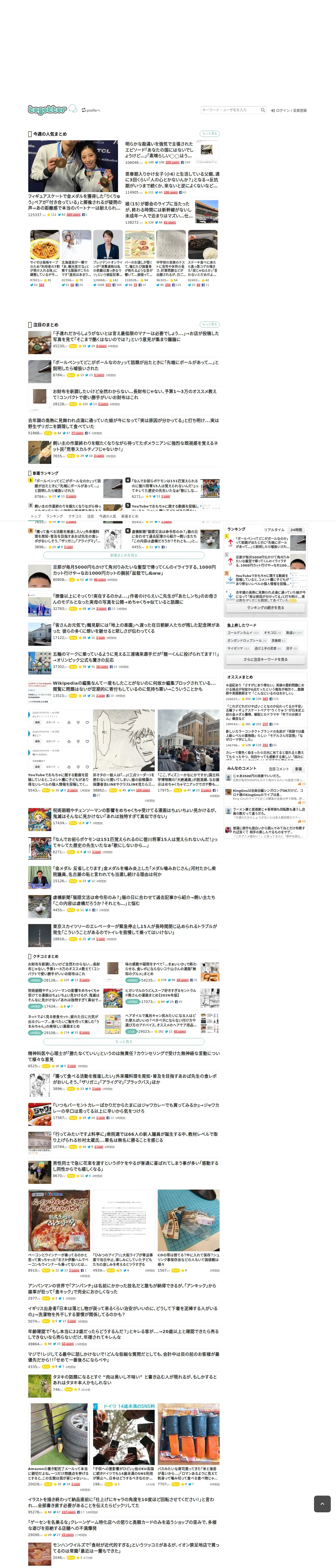The width and height of the screenshot is (336, 1568).
Task: Open the アンパンマンの世界で article
Action: click(x=122, y=1288)
